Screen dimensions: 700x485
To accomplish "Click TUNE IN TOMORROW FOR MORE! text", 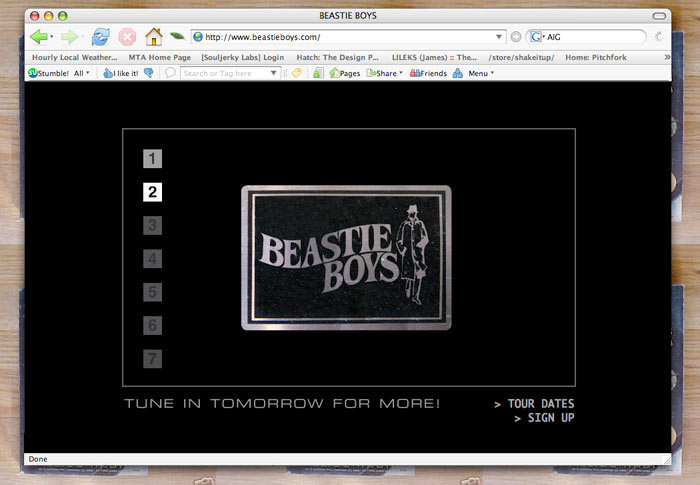I will coord(282,404).
